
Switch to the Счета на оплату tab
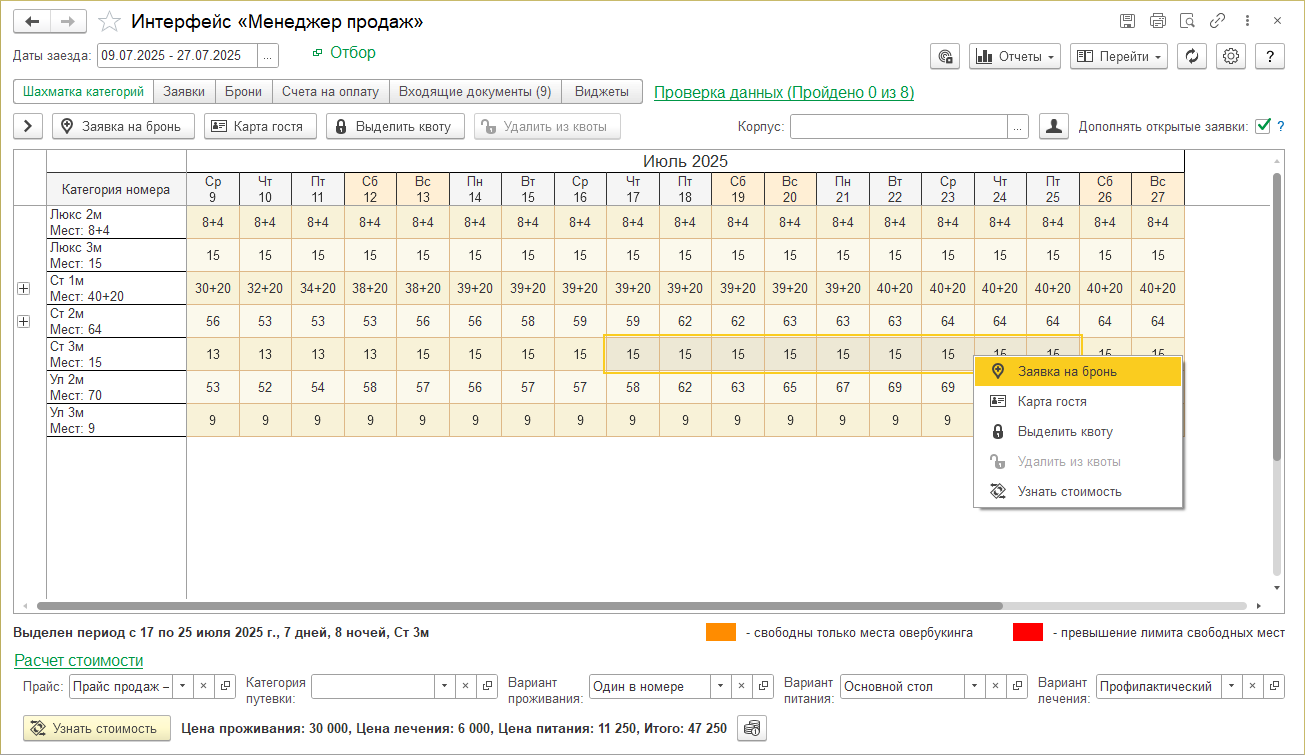tap(330, 92)
